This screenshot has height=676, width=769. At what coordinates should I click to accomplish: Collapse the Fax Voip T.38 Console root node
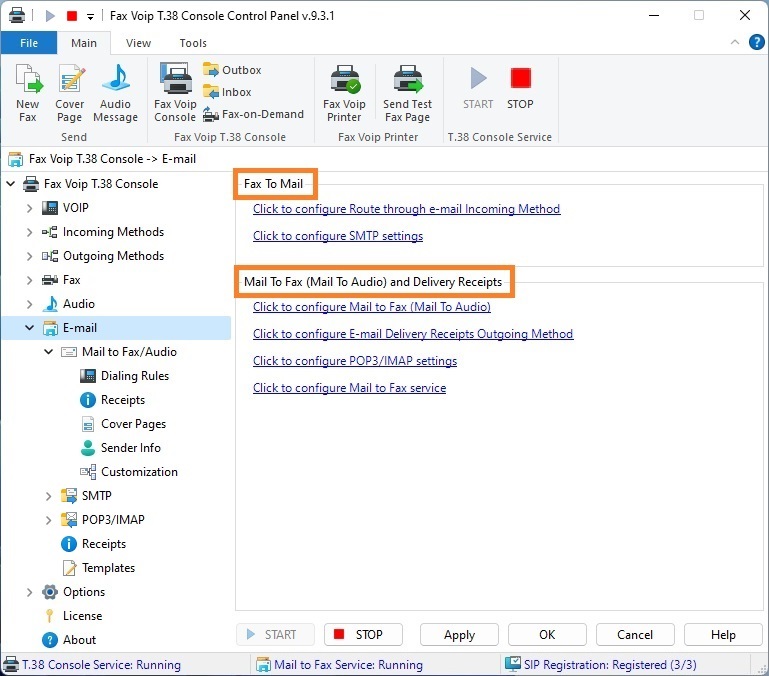pyautogui.click(x=11, y=184)
